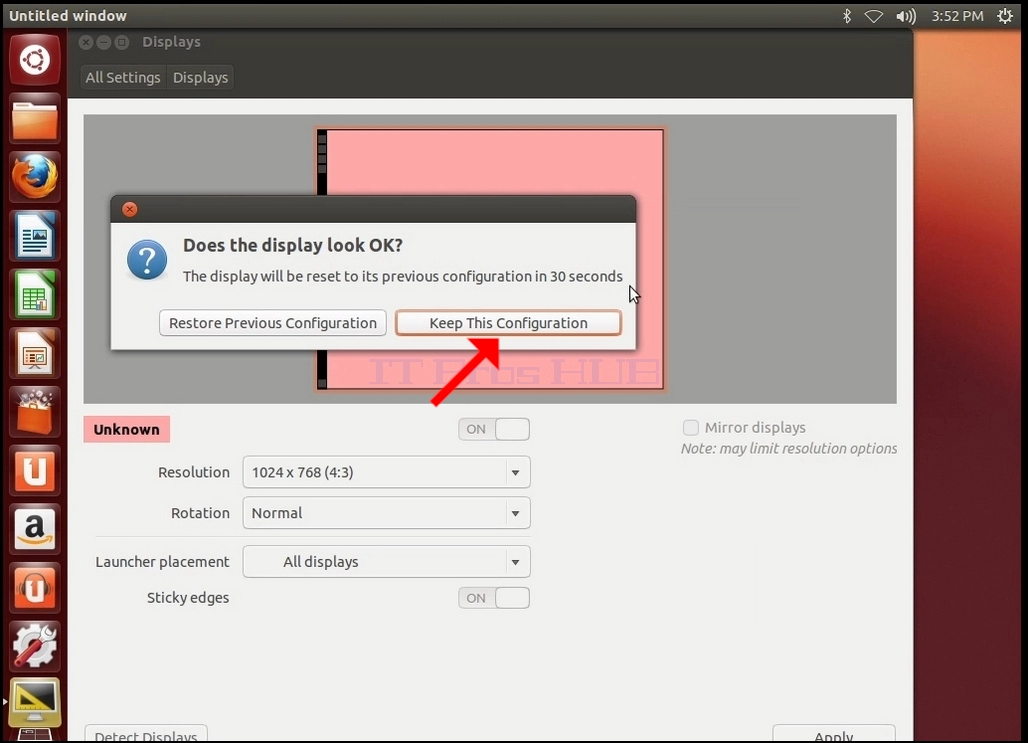Open the sound volume indicator menu
Viewport: 1028px width, 743px height.
(905, 16)
